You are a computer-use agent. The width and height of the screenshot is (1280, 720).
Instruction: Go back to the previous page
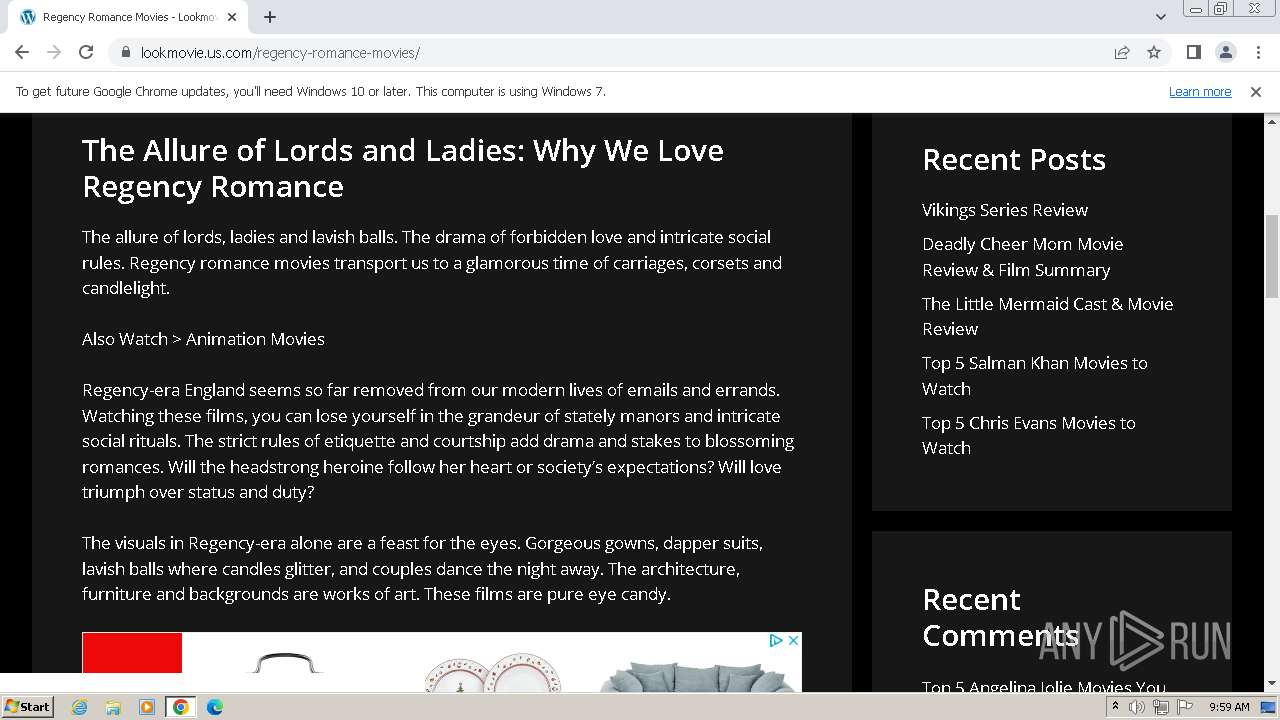tap(22, 52)
